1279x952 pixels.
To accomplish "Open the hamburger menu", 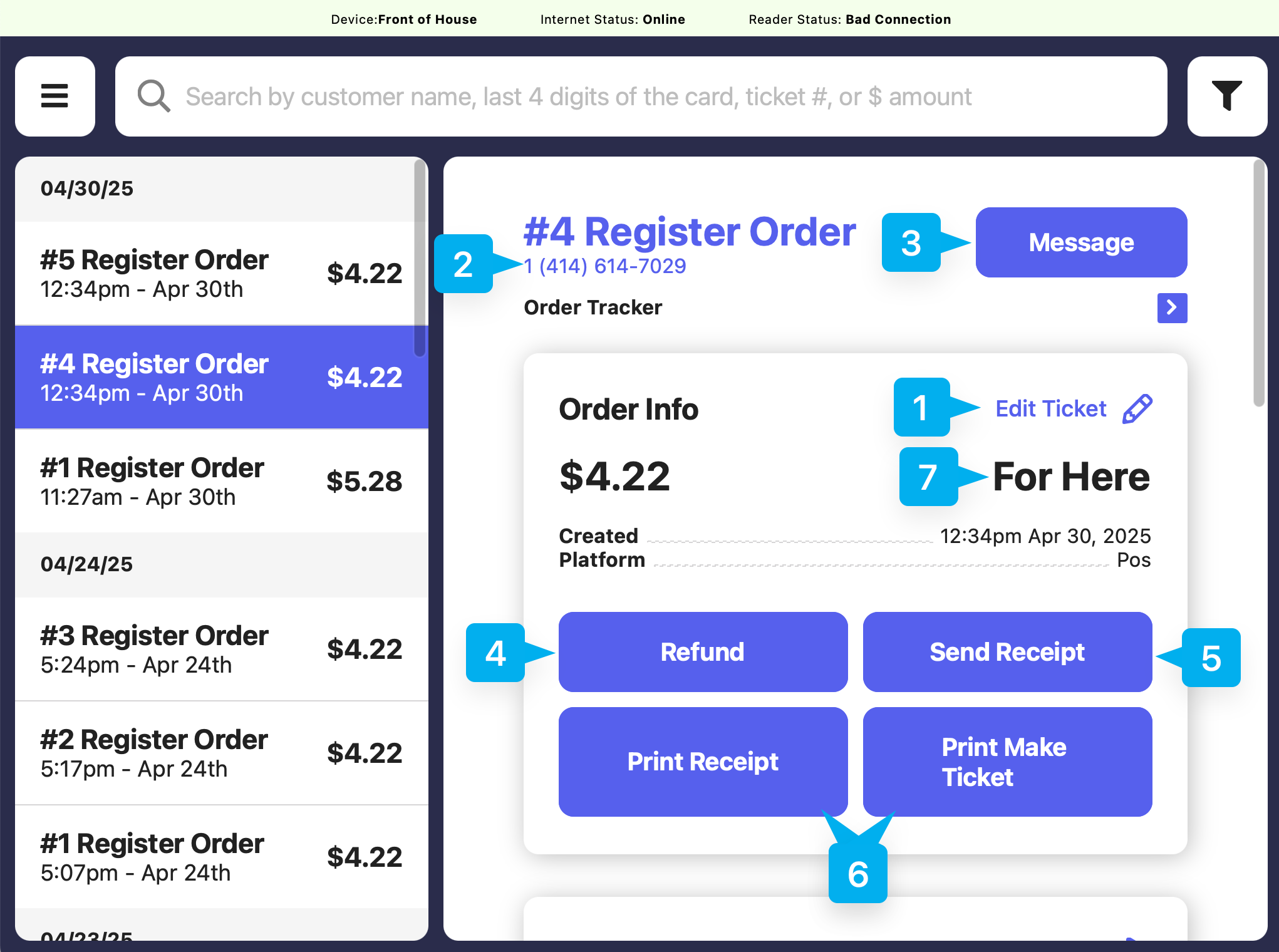I will (x=55, y=96).
